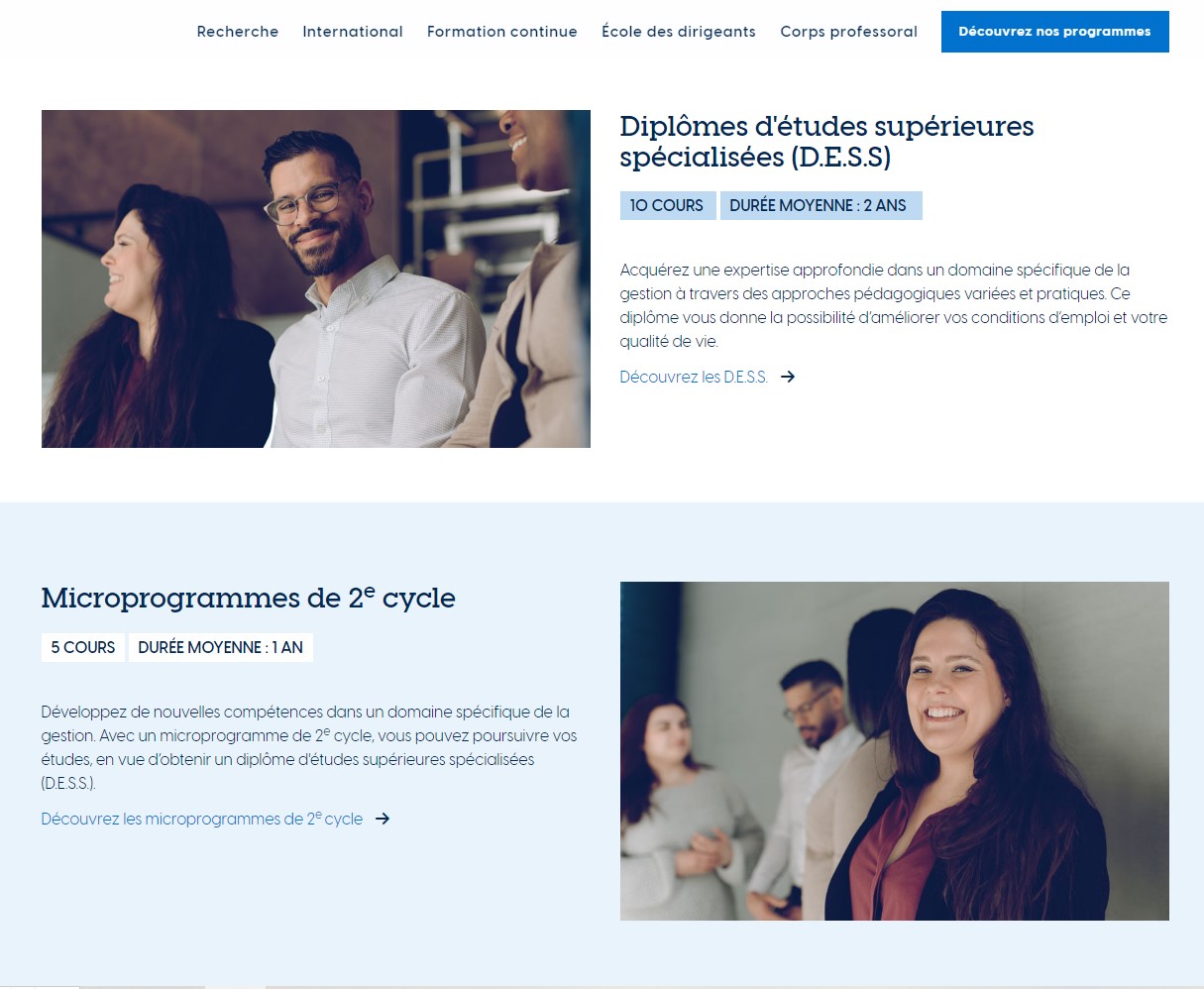This screenshot has height=989, width=1204.
Task: Click the D.E.S.S. description paragraph
Action: coord(894,305)
